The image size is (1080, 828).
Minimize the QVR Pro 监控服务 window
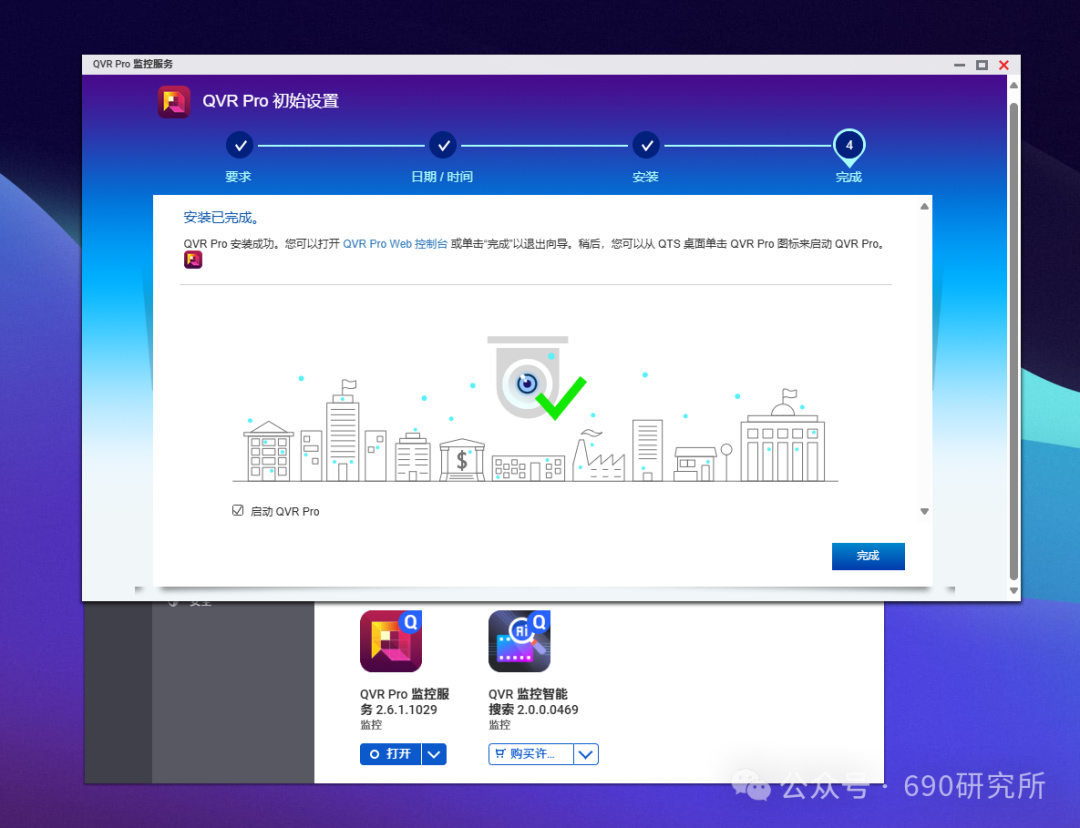pos(959,65)
